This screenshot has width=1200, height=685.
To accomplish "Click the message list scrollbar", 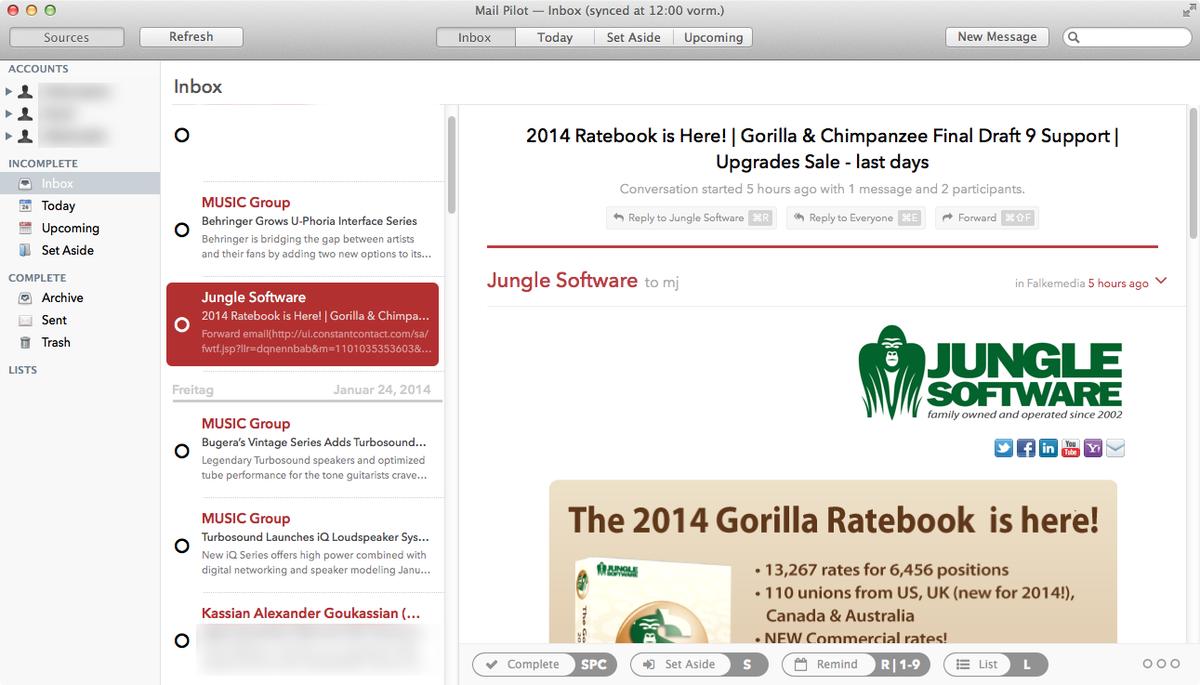I will 452,165.
